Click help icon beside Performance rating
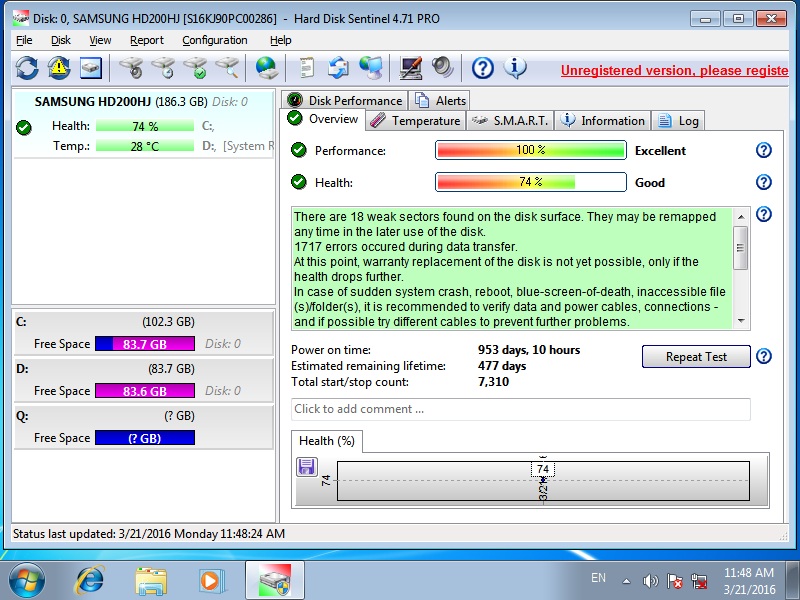Viewport: 800px width, 600px height. click(764, 151)
